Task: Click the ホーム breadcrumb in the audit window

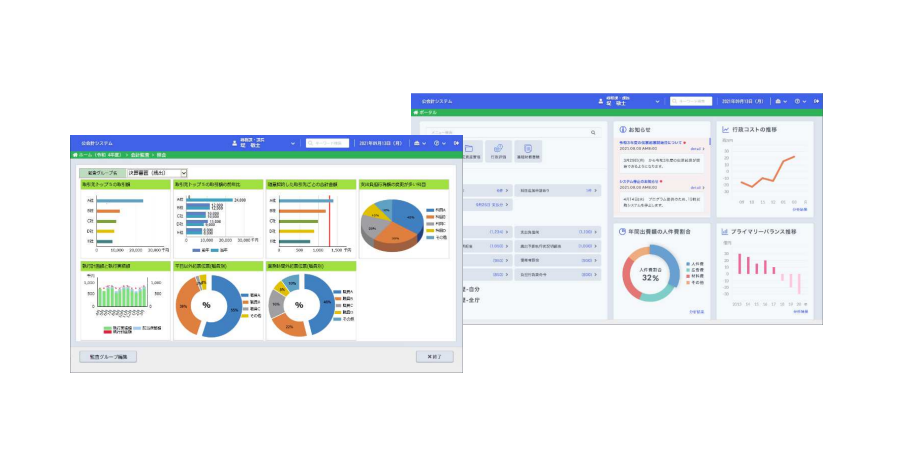Action: point(86,155)
